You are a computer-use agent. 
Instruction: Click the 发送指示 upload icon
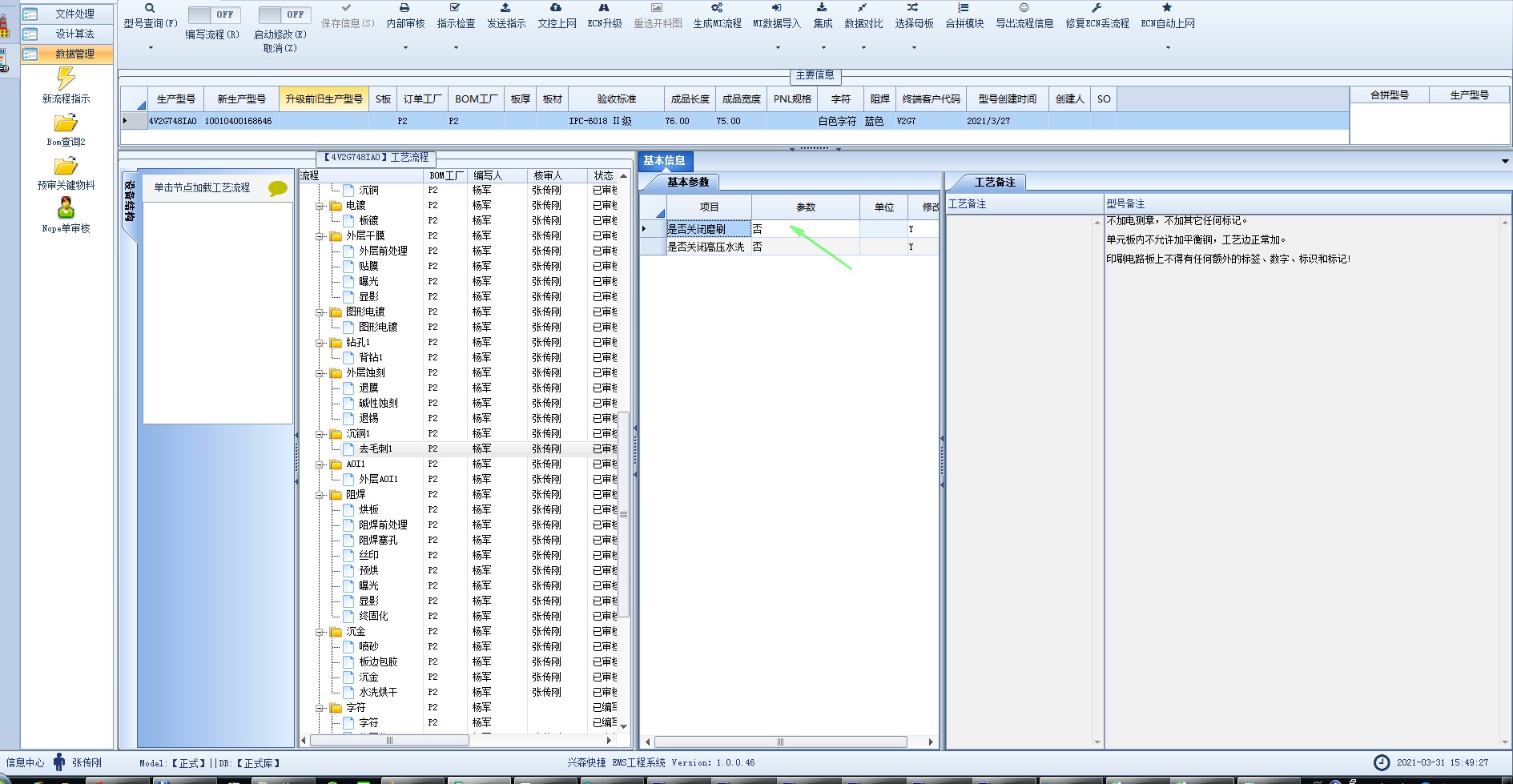[506, 8]
